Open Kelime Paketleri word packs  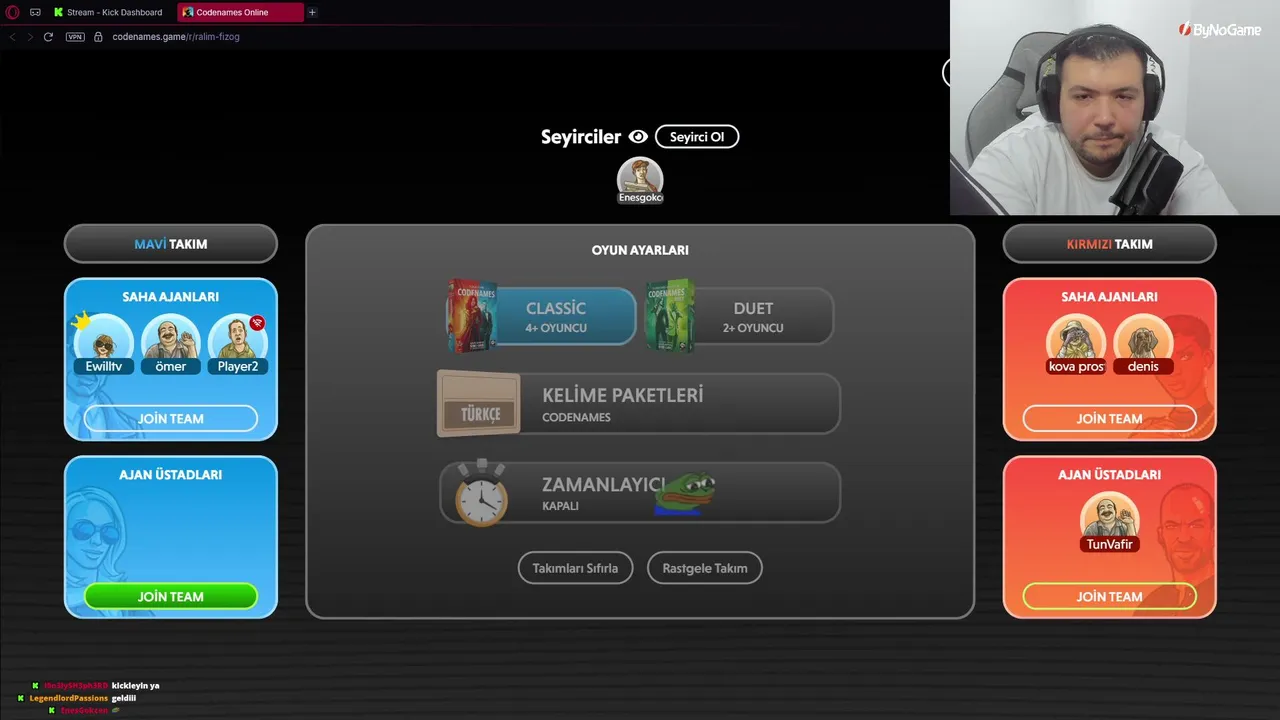[x=640, y=404]
